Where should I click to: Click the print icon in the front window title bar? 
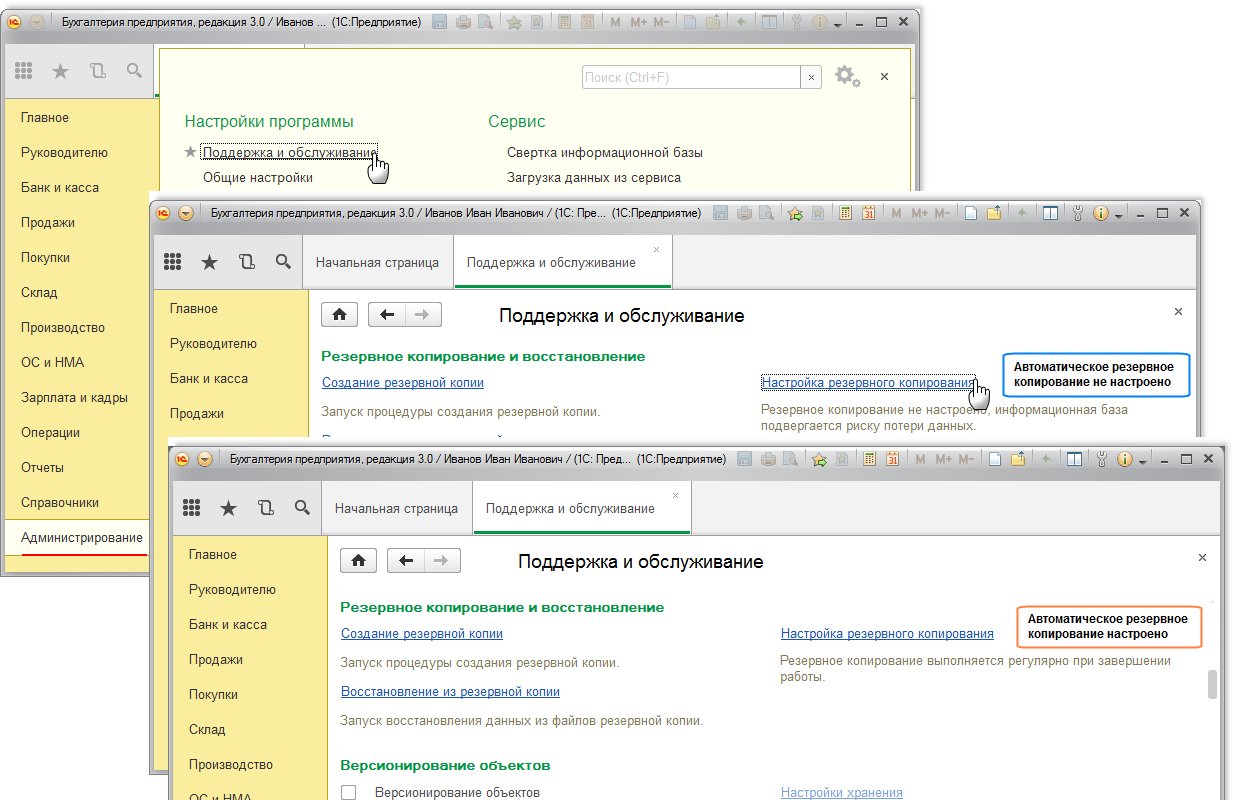[x=767, y=460]
